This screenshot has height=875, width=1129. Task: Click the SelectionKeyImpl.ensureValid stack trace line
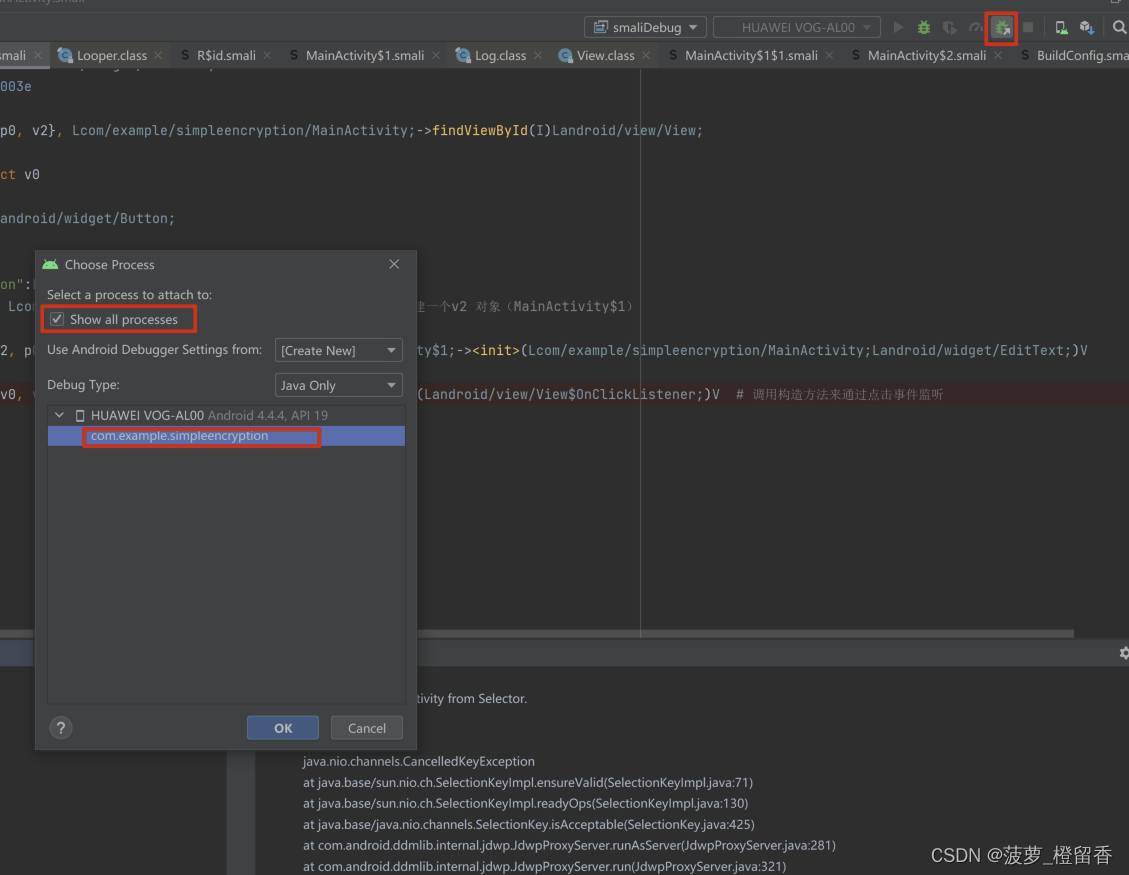click(528, 782)
